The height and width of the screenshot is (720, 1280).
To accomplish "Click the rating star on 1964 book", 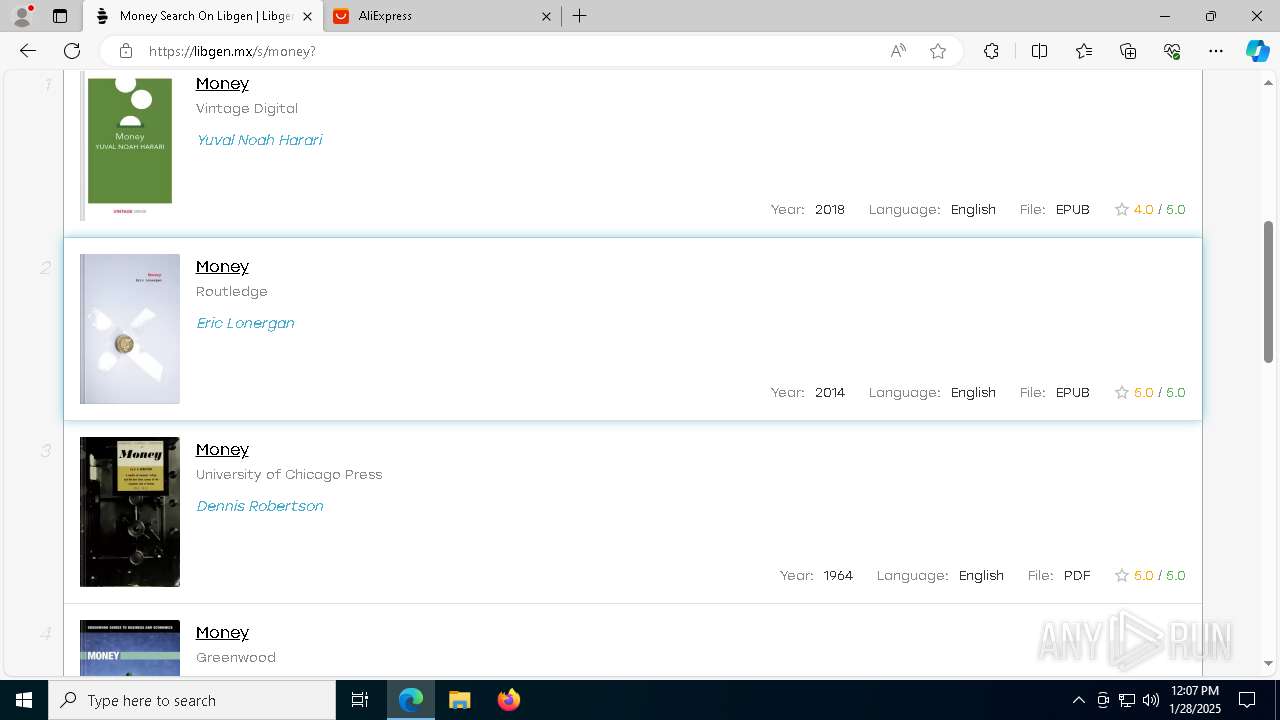I will (x=1122, y=575).
